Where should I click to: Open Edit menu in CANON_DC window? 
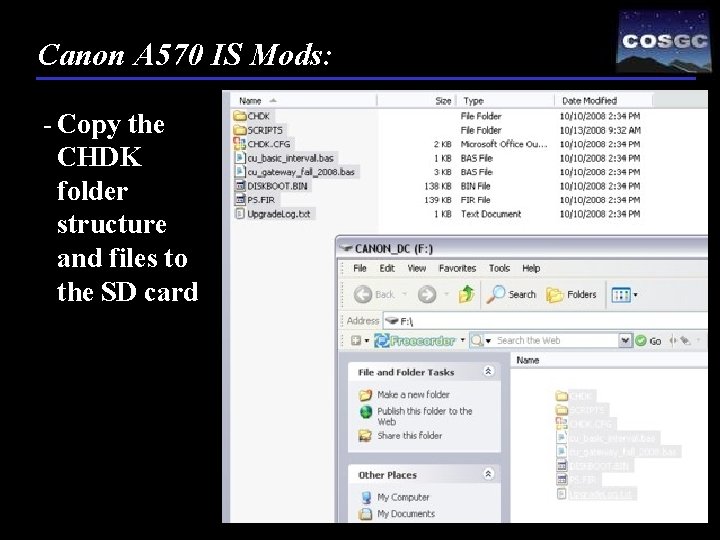[387, 268]
